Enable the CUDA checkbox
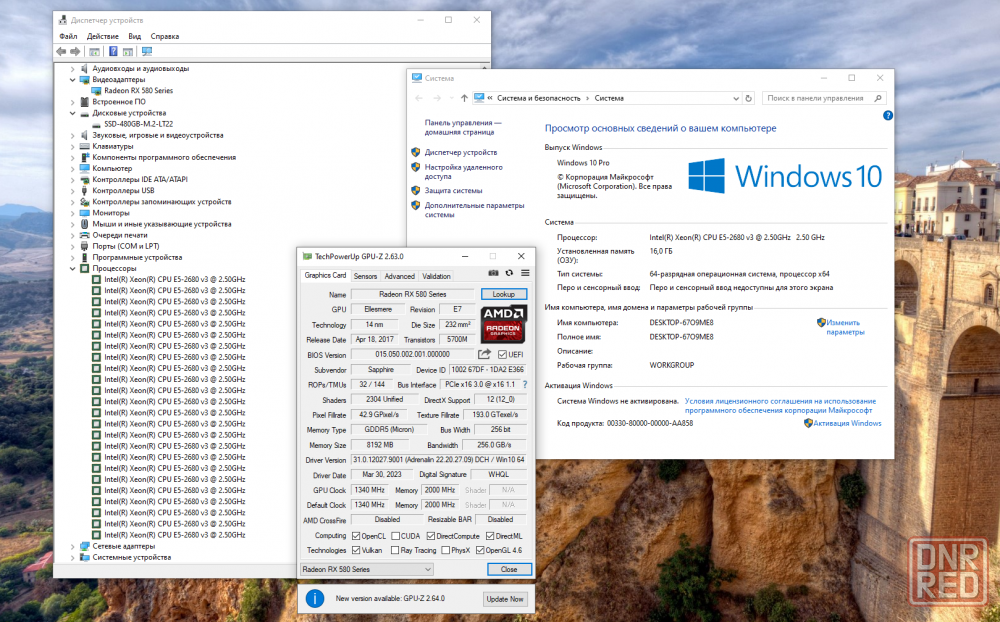The width and height of the screenshot is (1000, 622). tap(395, 536)
